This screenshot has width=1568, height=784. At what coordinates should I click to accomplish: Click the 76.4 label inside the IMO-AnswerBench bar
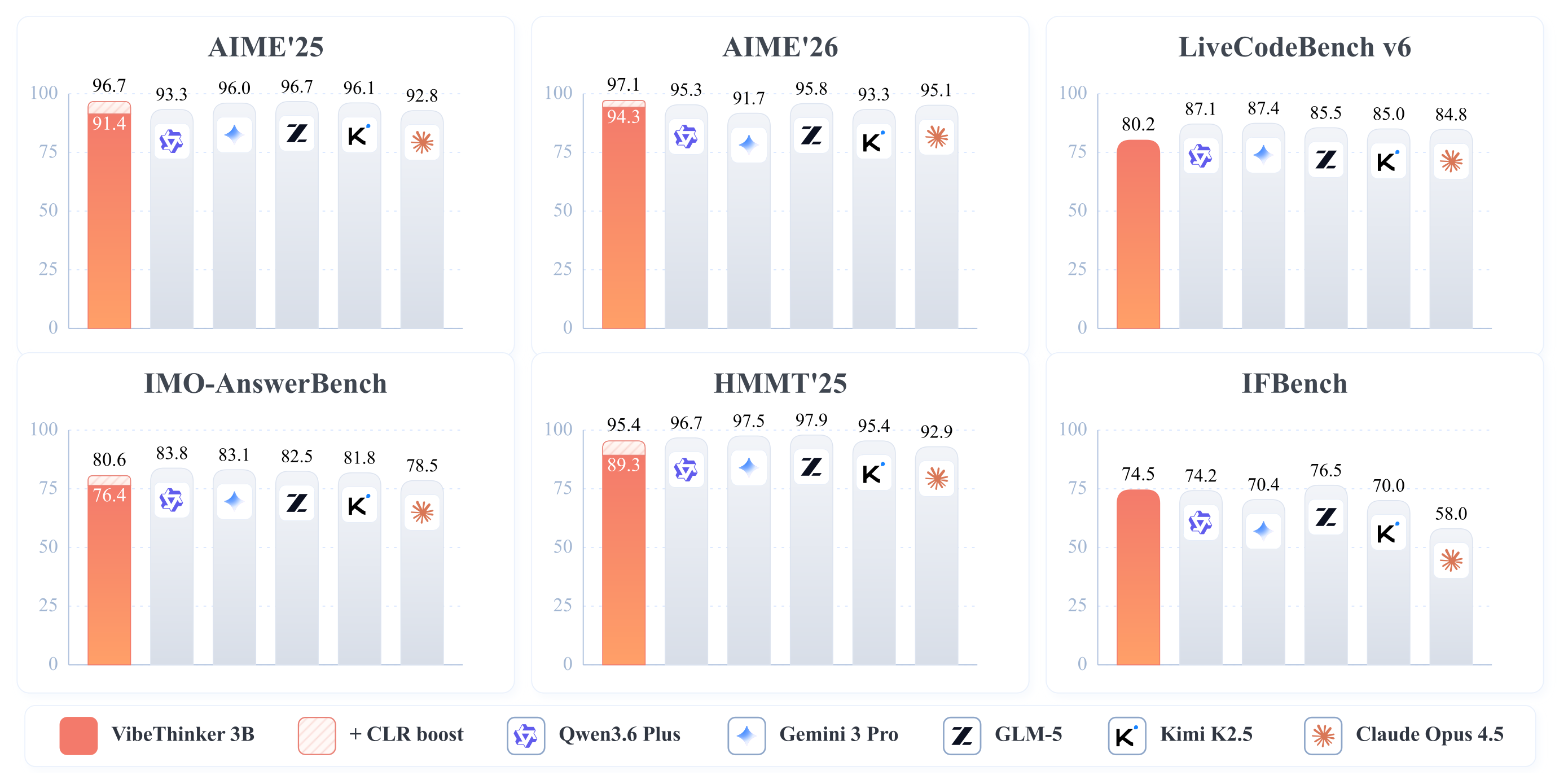tap(109, 496)
